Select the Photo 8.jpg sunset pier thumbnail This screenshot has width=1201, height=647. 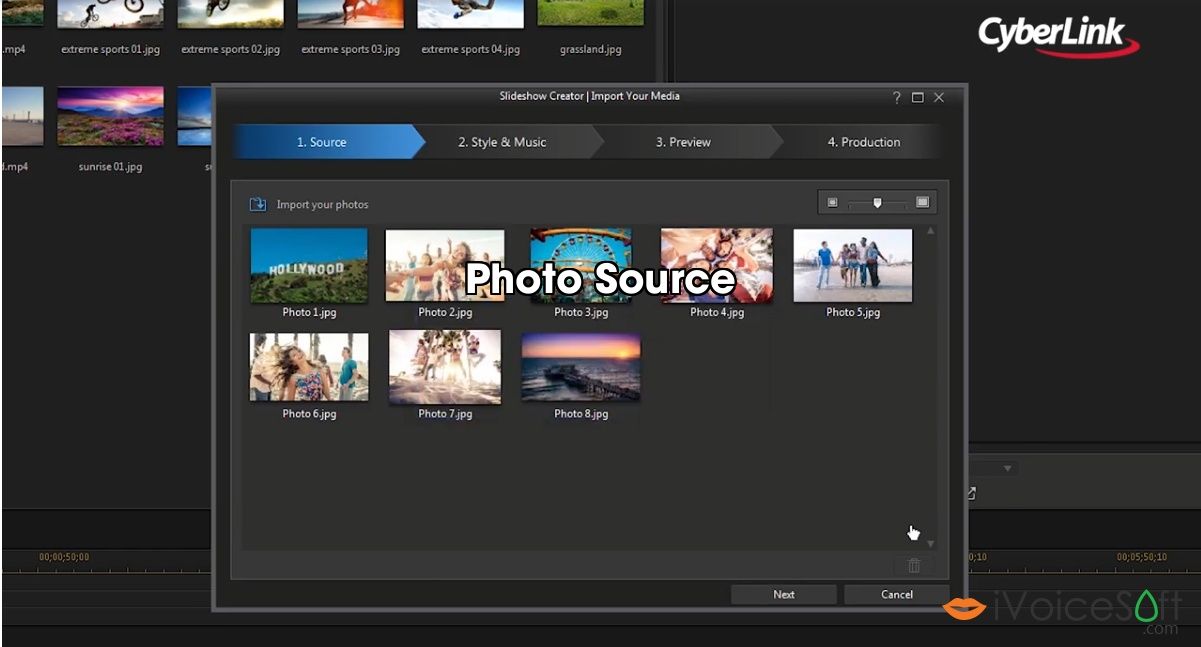581,367
